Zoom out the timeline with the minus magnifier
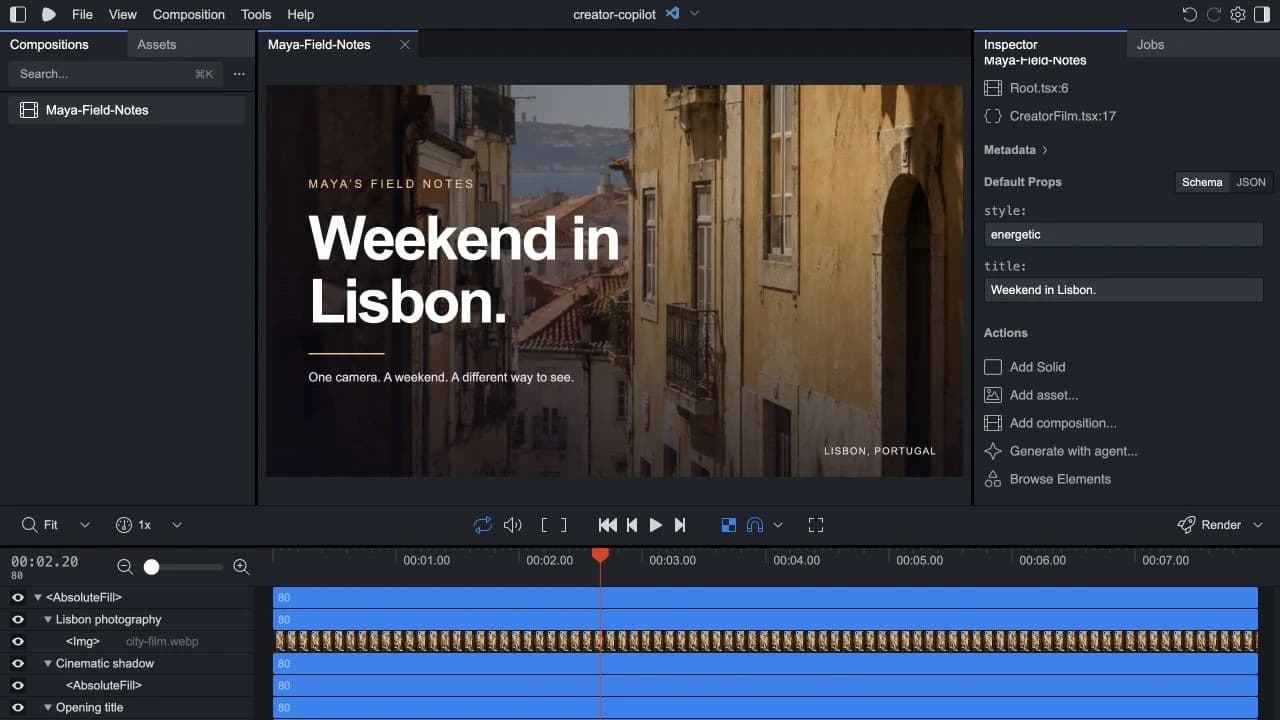The height and width of the screenshot is (720, 1280). pos(125,567)
